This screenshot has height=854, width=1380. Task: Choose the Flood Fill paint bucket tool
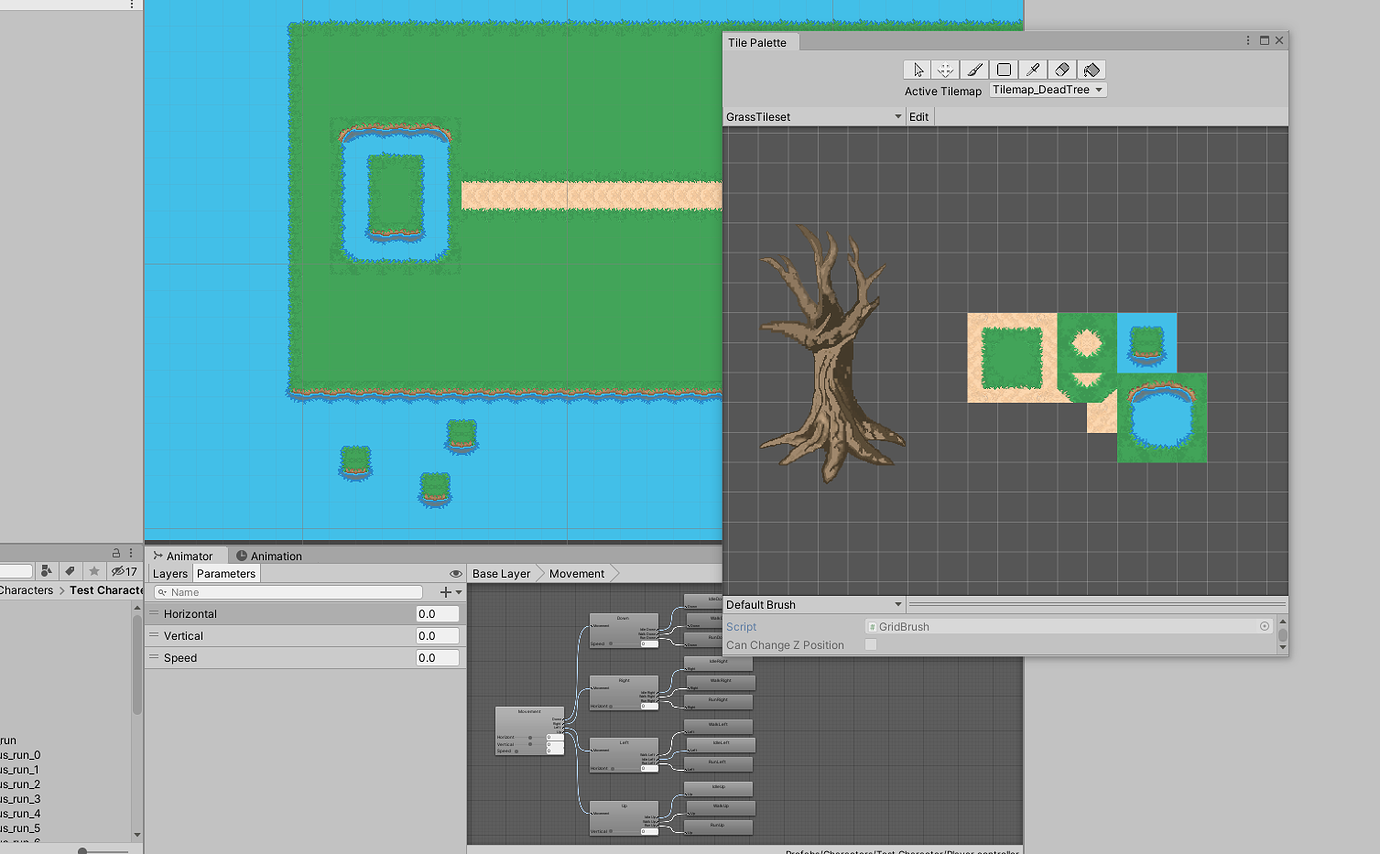point(1091,69)
